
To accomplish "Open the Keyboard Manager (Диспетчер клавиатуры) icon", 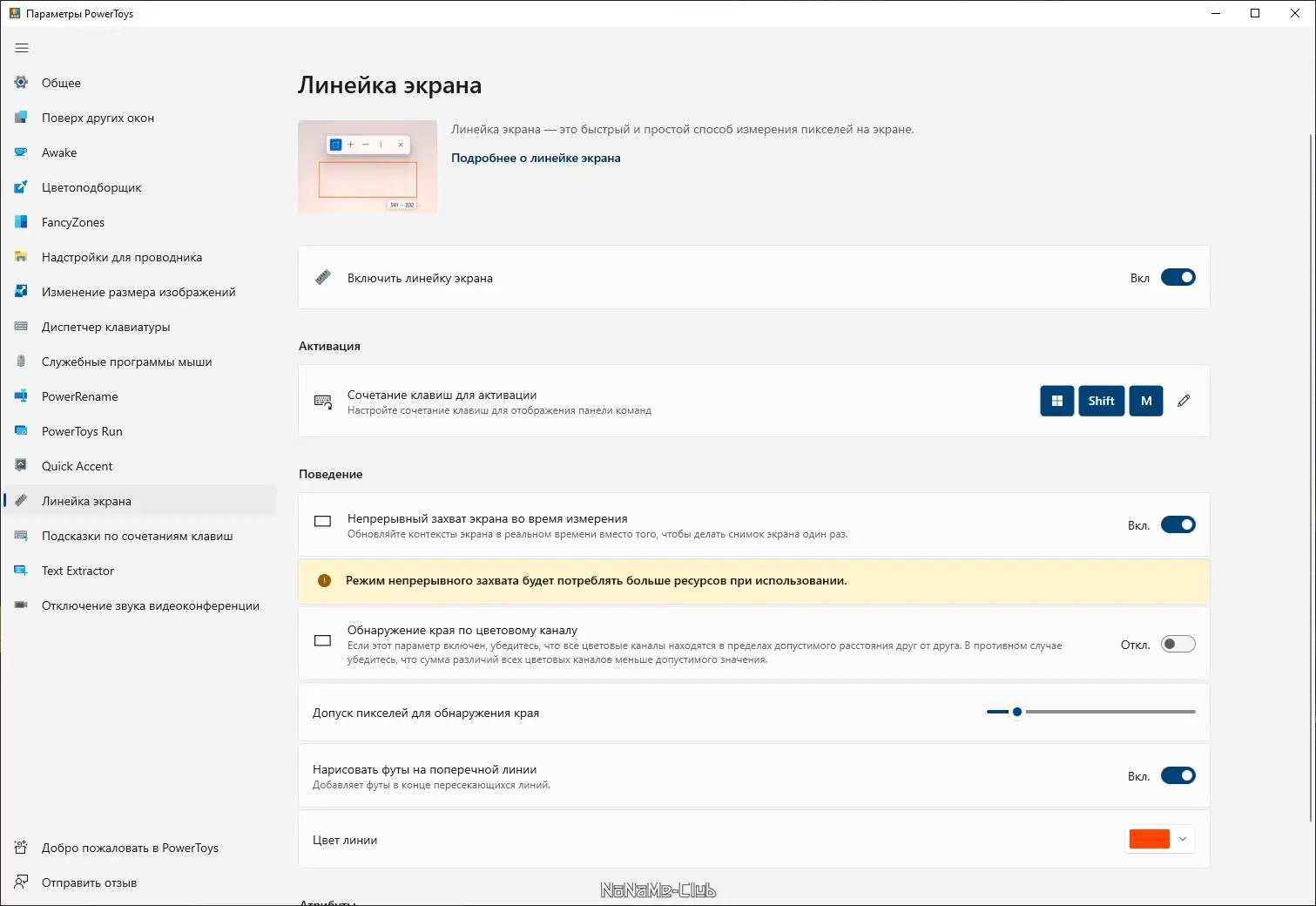I will (x=20, y=327).
